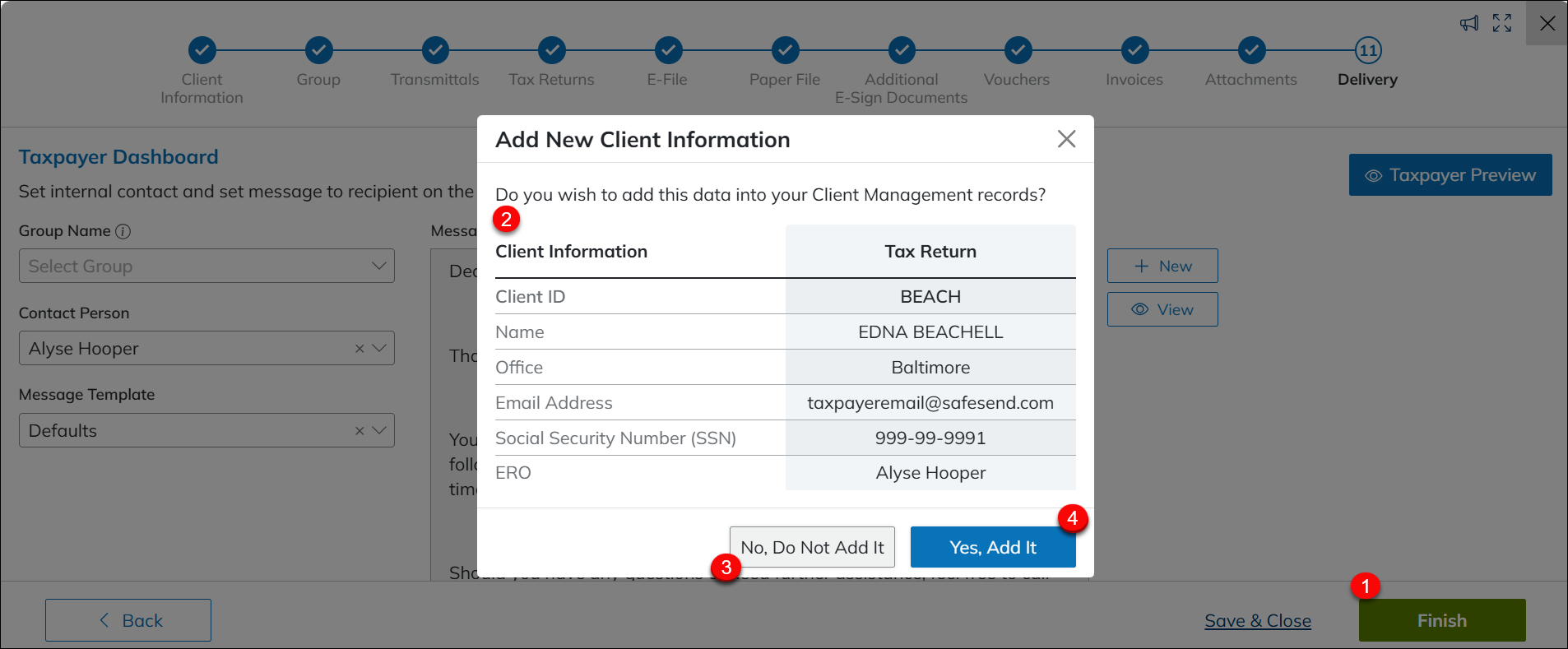Image resolution: width=1568 pixels, height=649 pixels.
Task: Expand the Contact Person dropdown
Action: (x=379, y=349)
